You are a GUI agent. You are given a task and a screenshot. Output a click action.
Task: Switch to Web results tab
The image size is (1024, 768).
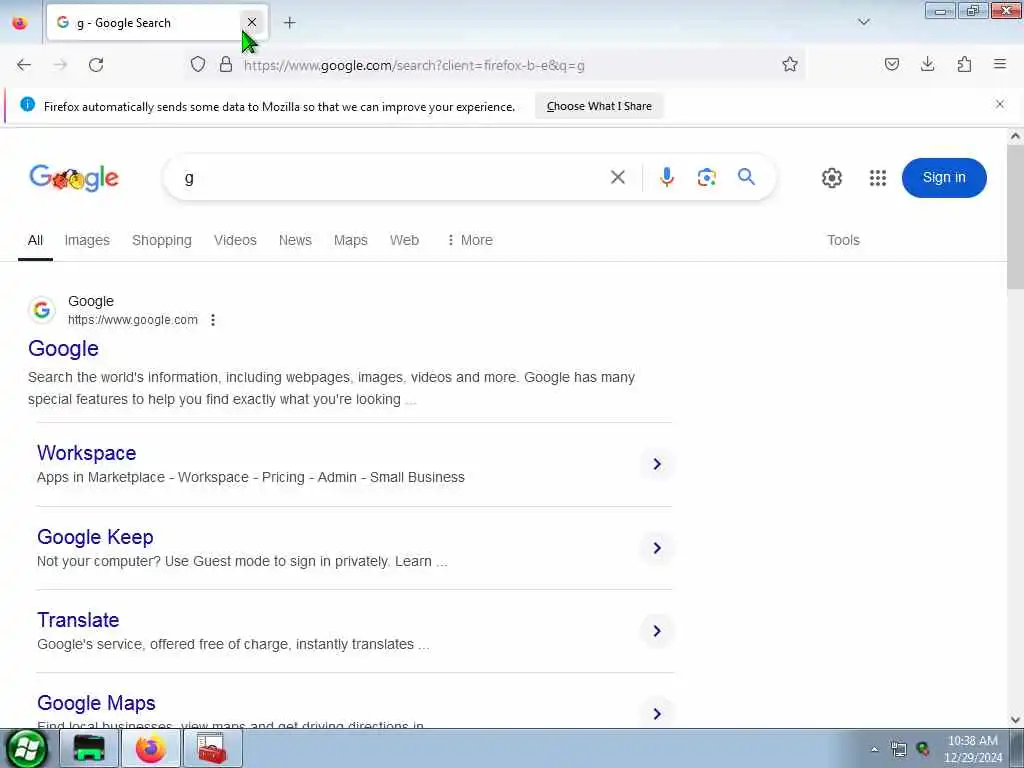click(x=404, y=240)
